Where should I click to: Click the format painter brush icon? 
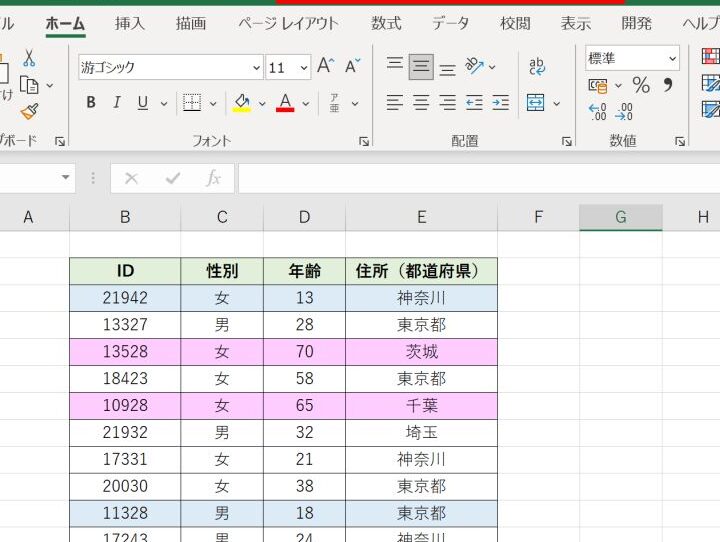click(29, 111)
